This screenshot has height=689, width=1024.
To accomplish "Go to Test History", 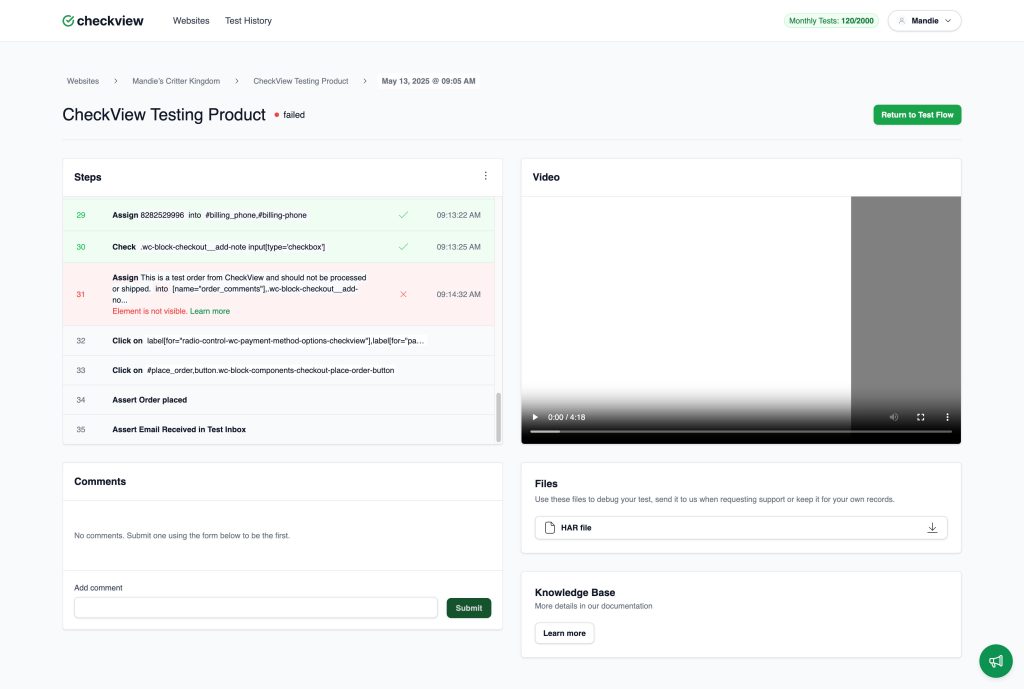I will pos(248,21).
